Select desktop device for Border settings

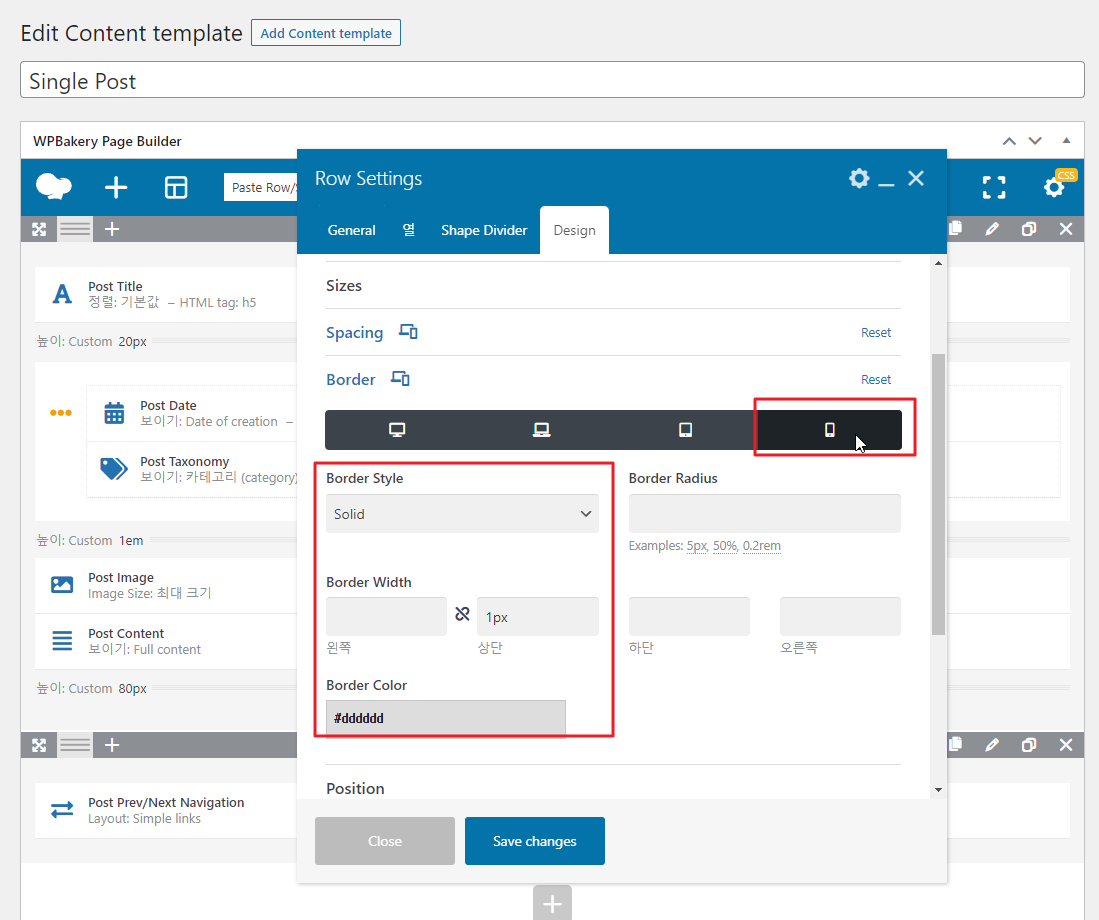click(397, 430)
